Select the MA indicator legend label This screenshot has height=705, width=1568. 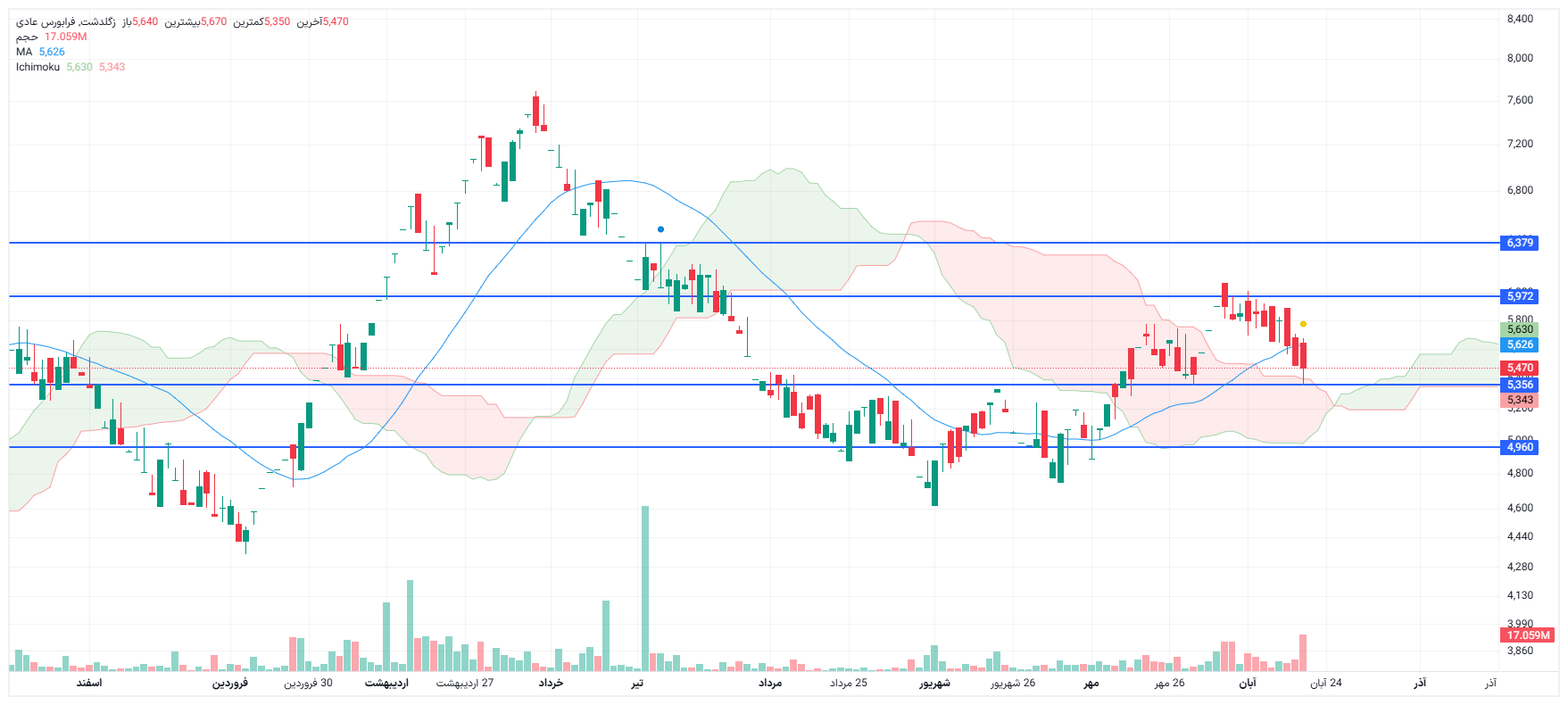point(24,52)
